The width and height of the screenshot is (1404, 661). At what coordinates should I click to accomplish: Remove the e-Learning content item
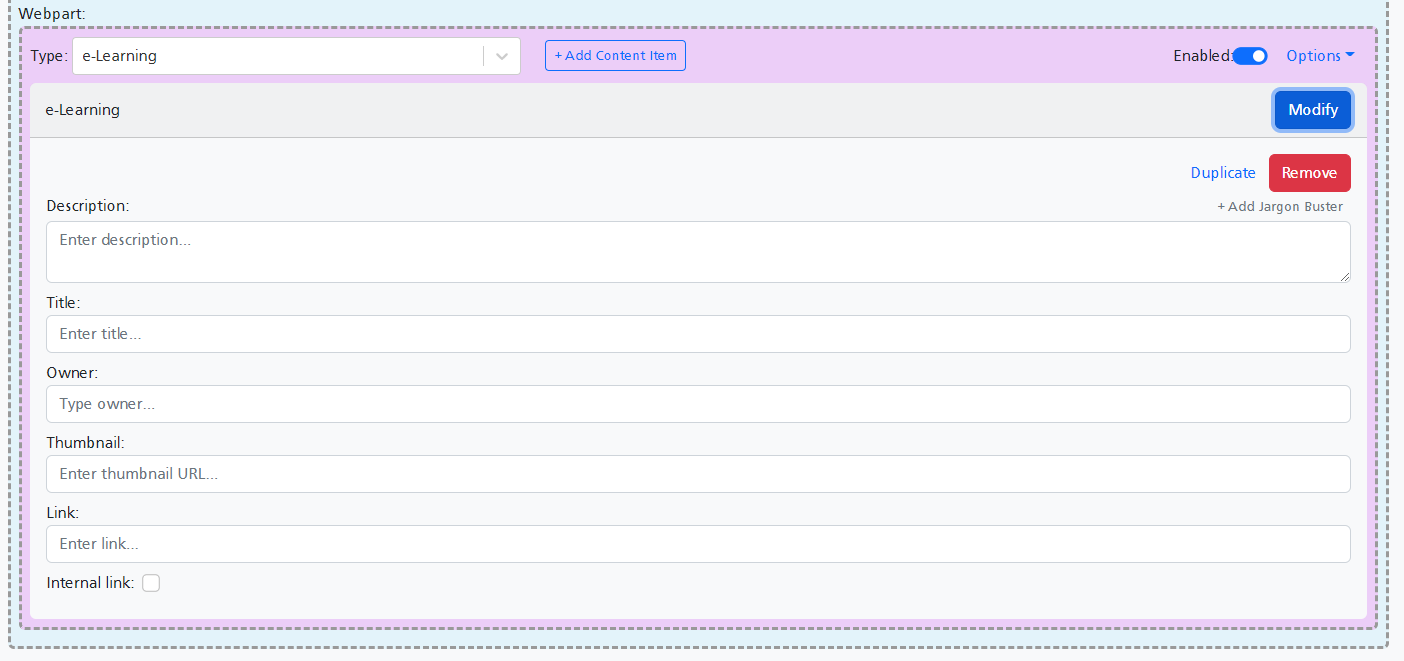(x=1309, y=173)
